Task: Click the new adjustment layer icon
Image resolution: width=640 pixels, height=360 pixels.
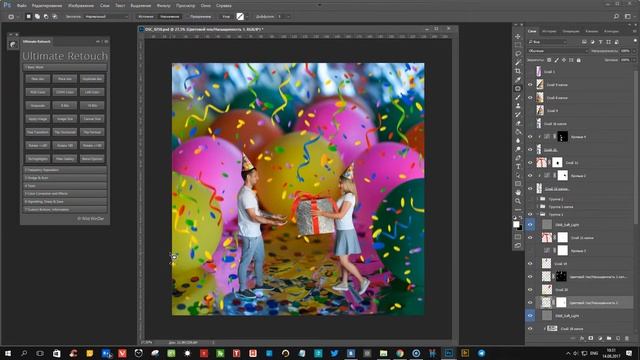Action: pos(600,338)
